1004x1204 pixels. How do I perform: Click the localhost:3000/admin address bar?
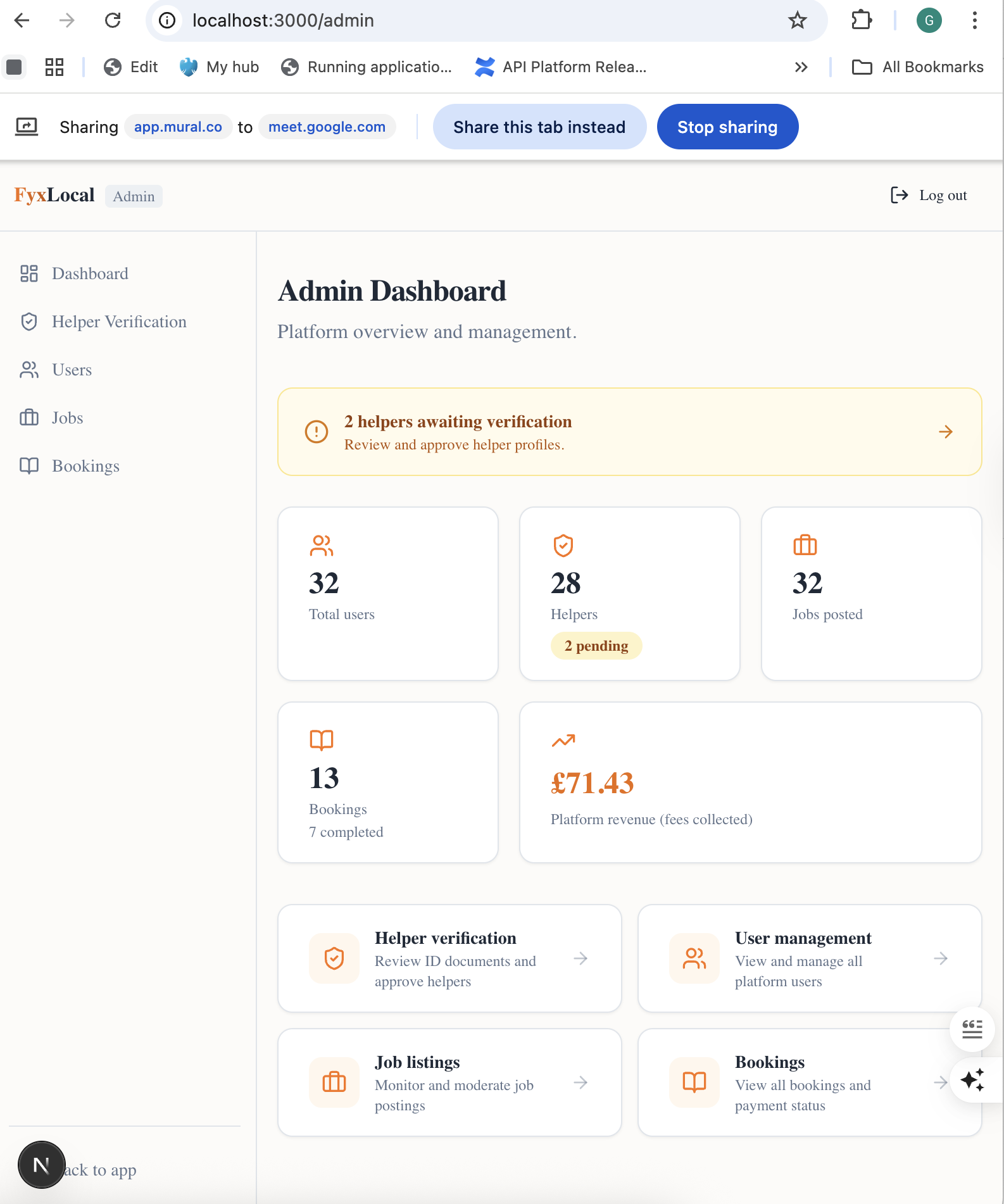(443, 20)
